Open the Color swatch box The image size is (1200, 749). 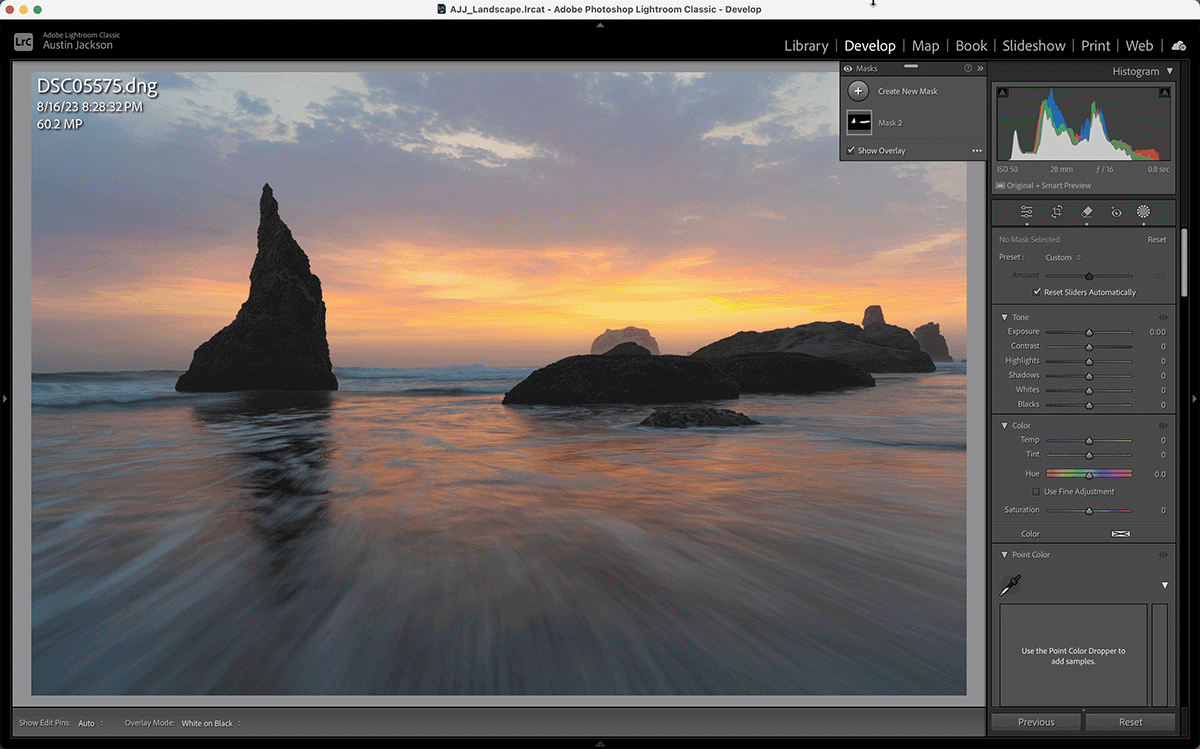(x=1120, y=534)
